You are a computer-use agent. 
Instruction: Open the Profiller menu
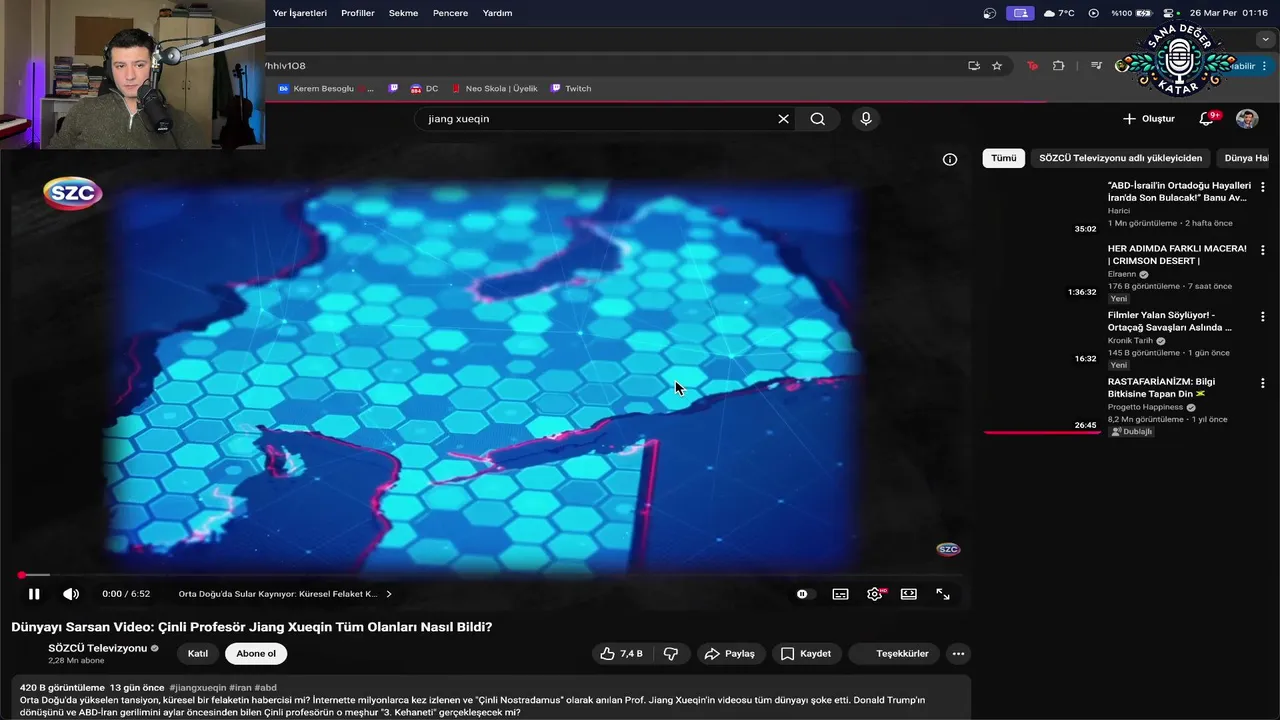358,13
